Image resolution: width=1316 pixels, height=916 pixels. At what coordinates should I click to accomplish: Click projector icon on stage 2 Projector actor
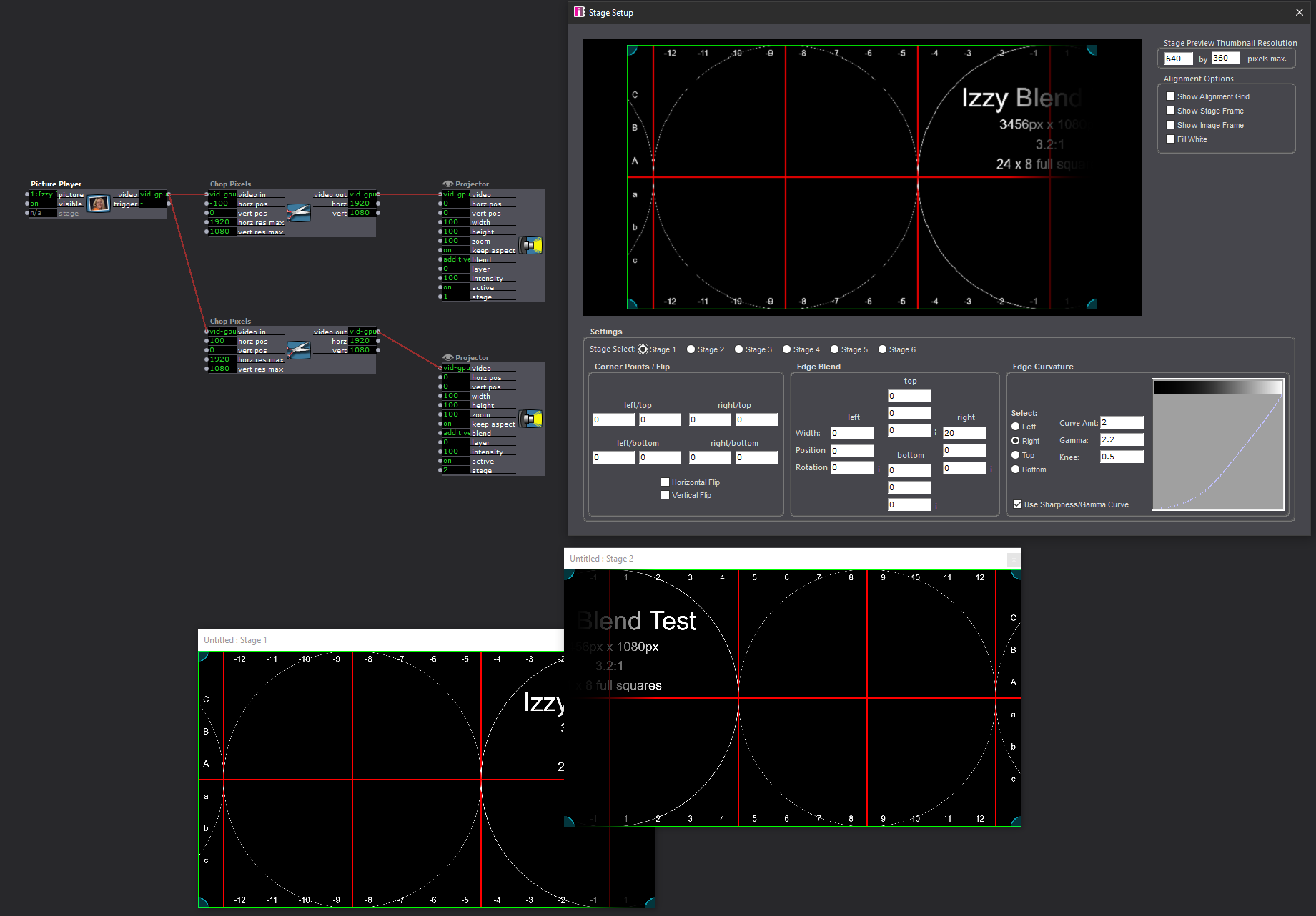pos(530,419)
